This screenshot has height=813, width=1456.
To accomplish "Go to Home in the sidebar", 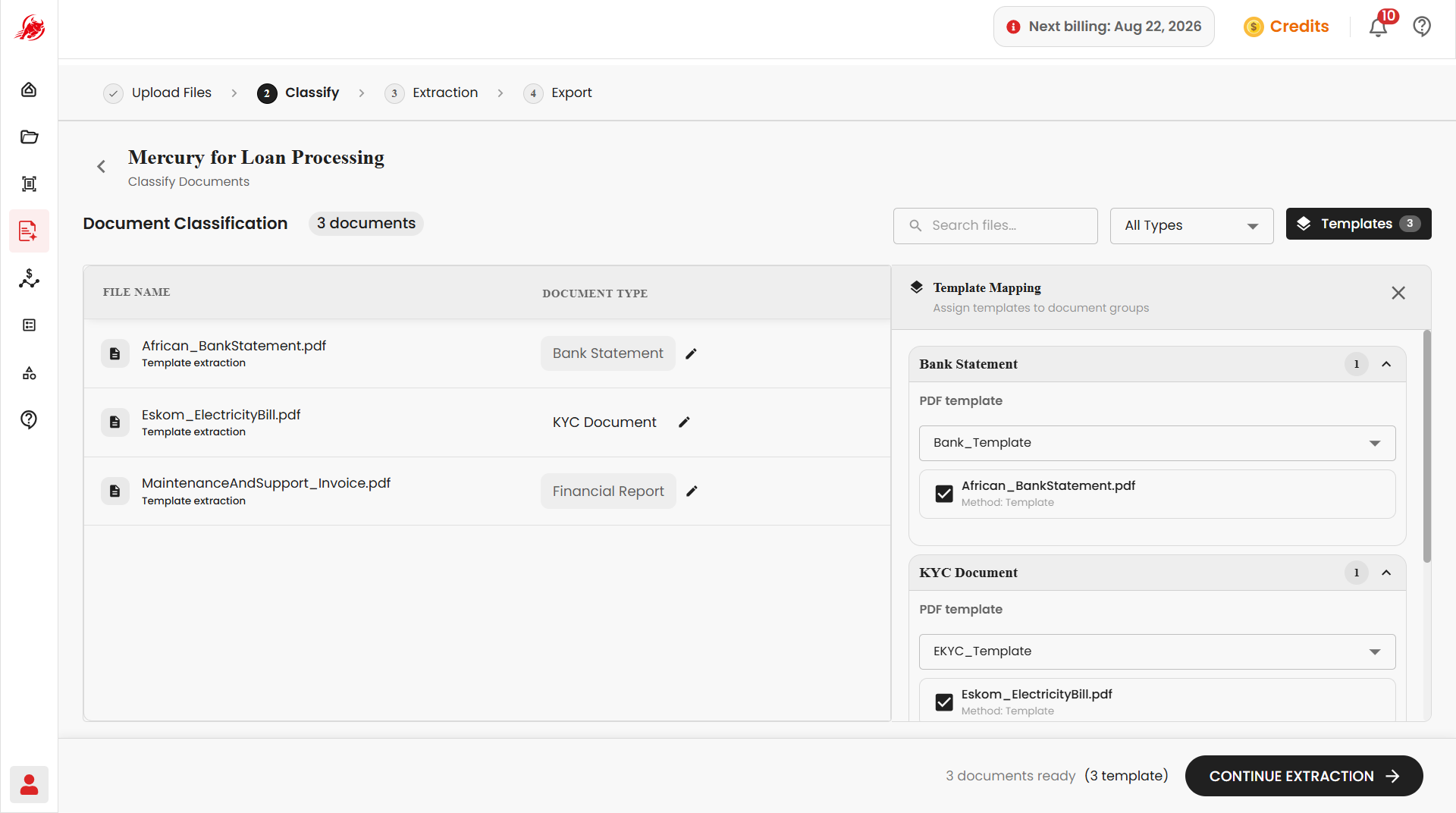I will point(29,89).
